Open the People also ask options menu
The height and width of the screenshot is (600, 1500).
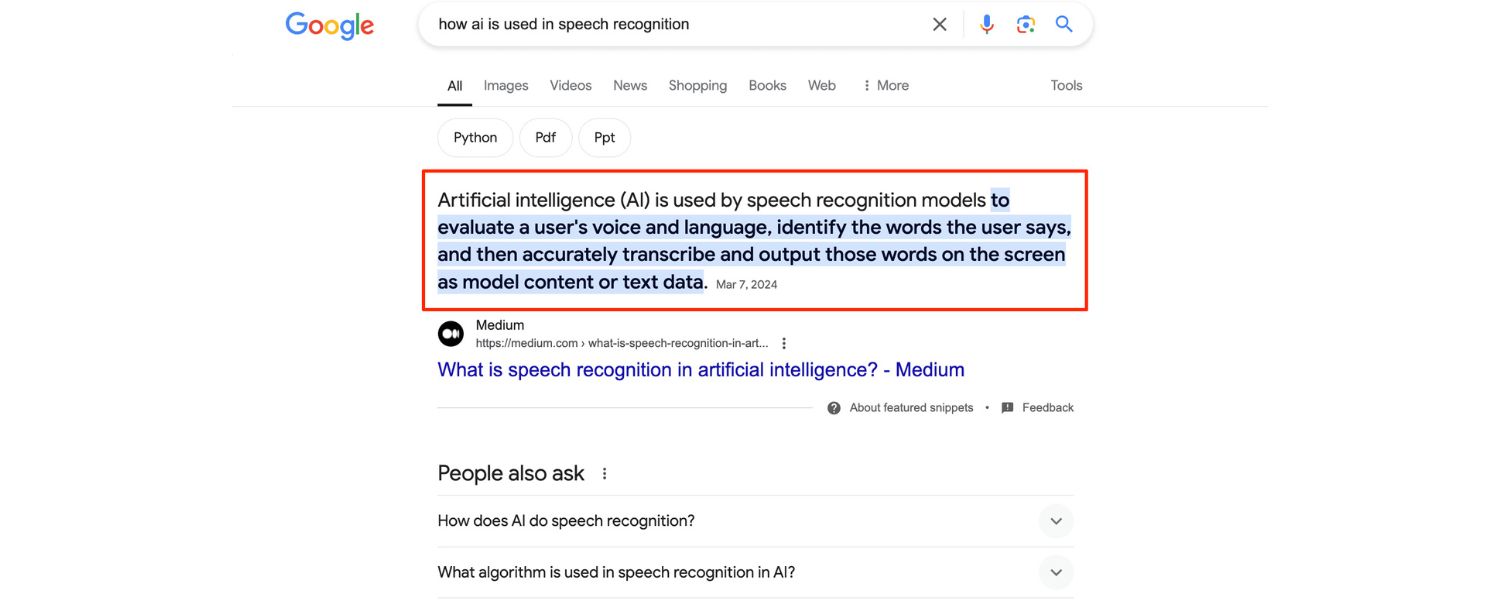click(x=603, y=473)
